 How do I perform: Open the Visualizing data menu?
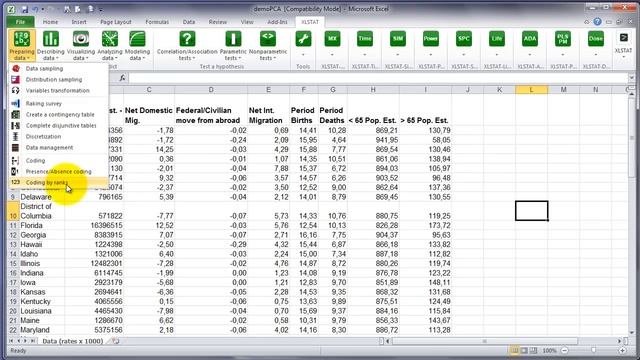click(81, 45)
